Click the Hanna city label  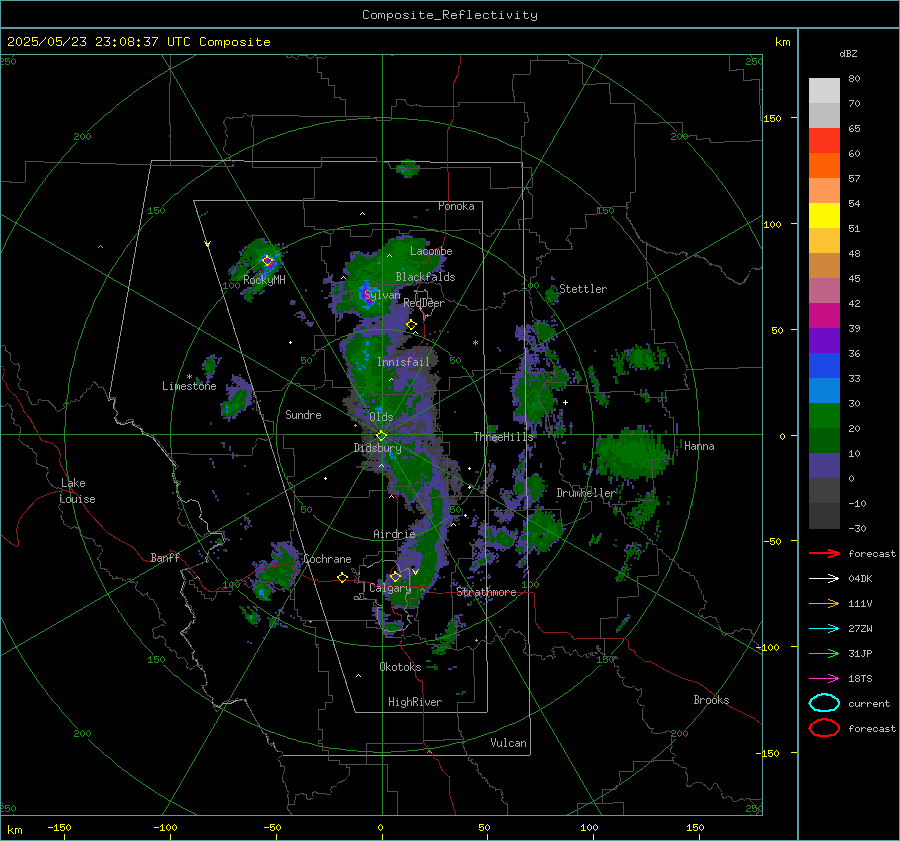click(x=699, y=446)
